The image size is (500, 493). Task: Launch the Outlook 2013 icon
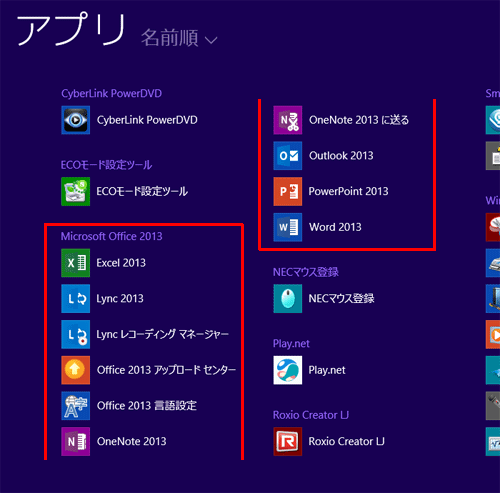(x=288, y=156)
